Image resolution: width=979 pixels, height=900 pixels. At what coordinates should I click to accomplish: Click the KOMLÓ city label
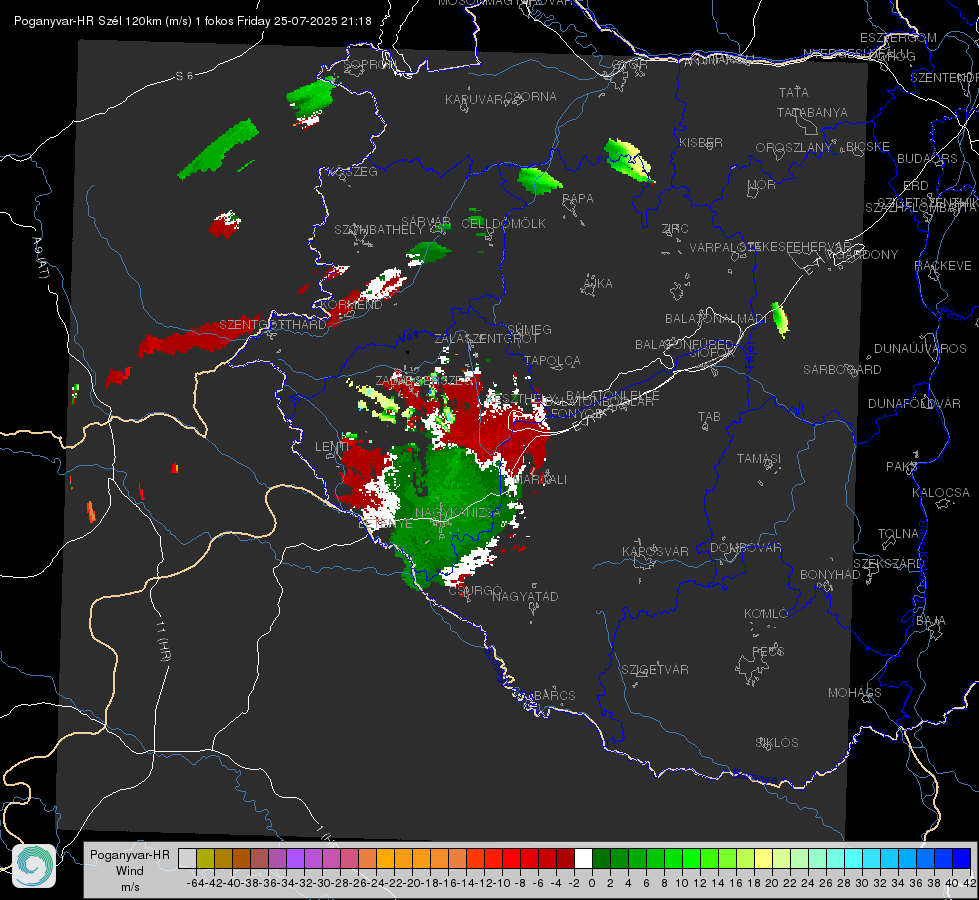click(765, 614)
